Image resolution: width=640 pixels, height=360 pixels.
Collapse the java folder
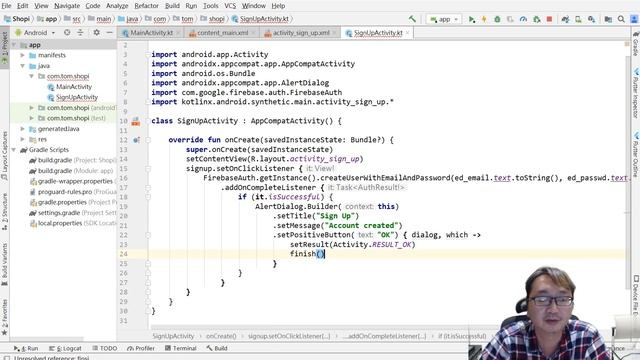pos(23,66)
